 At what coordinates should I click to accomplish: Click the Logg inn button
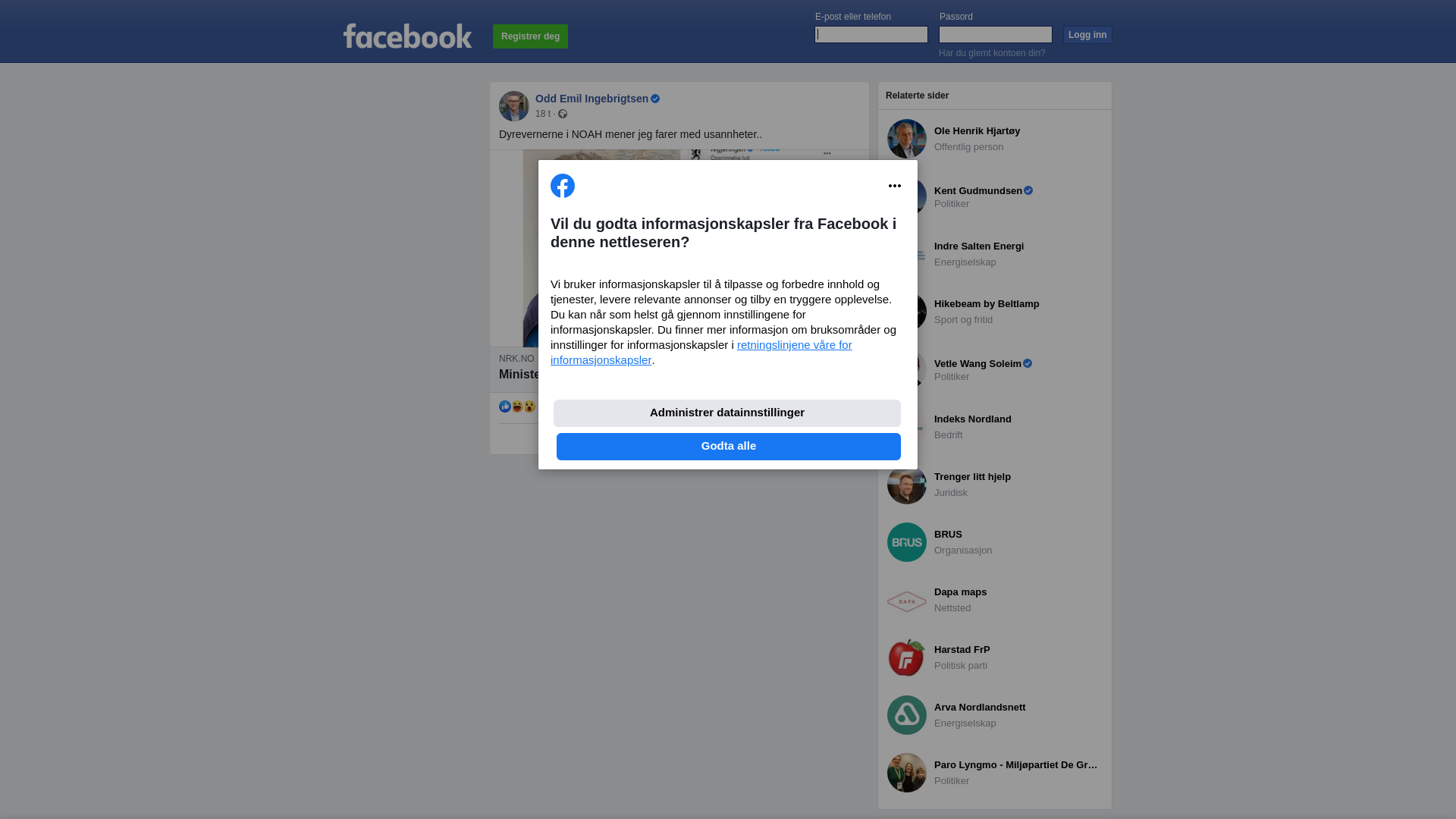1087,35
